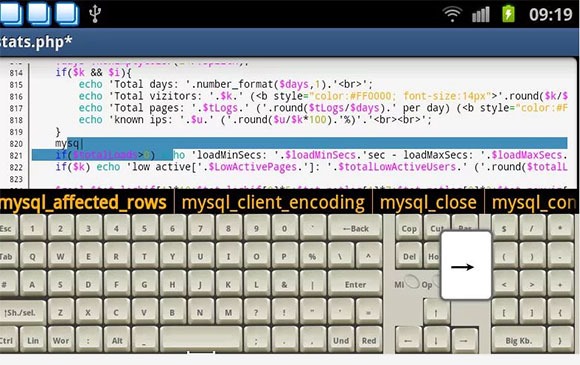Tap the closing curly brace key
This screenshot has height=365, width=580.
click(x=560, y=340)
